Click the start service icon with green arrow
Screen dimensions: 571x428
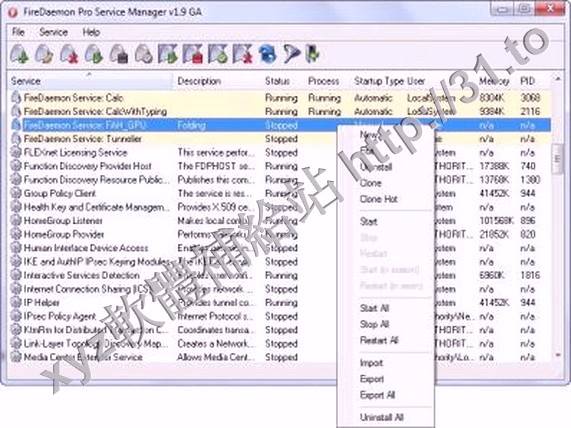(94, 54)
